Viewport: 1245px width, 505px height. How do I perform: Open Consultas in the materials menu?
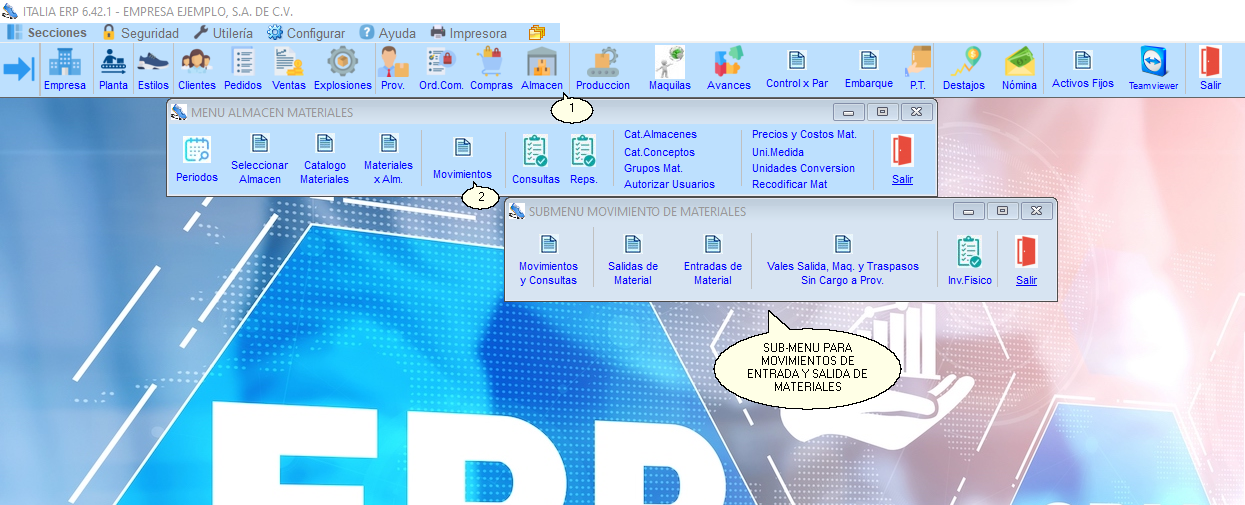pyautogui.click(x=536, y=159)
